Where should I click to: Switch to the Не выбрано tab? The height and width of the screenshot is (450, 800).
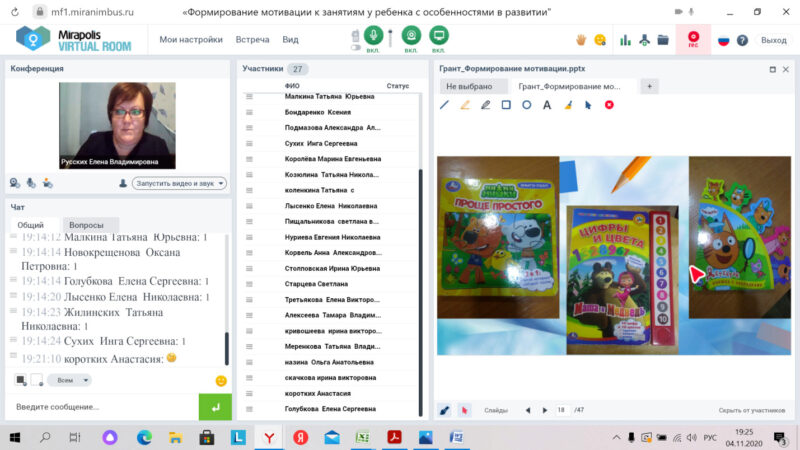coord(473,86)
